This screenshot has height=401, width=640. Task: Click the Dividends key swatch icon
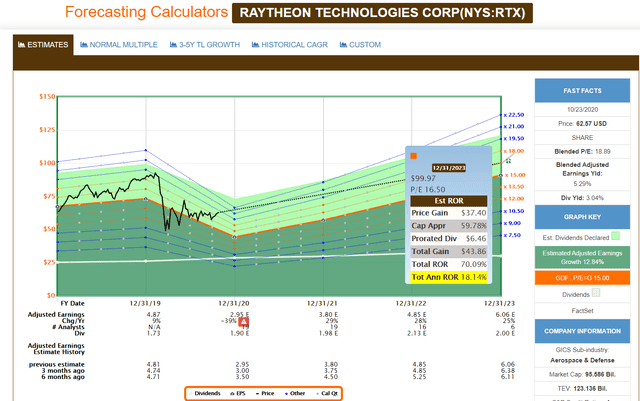pyautogui.click(x=596, y=293)
